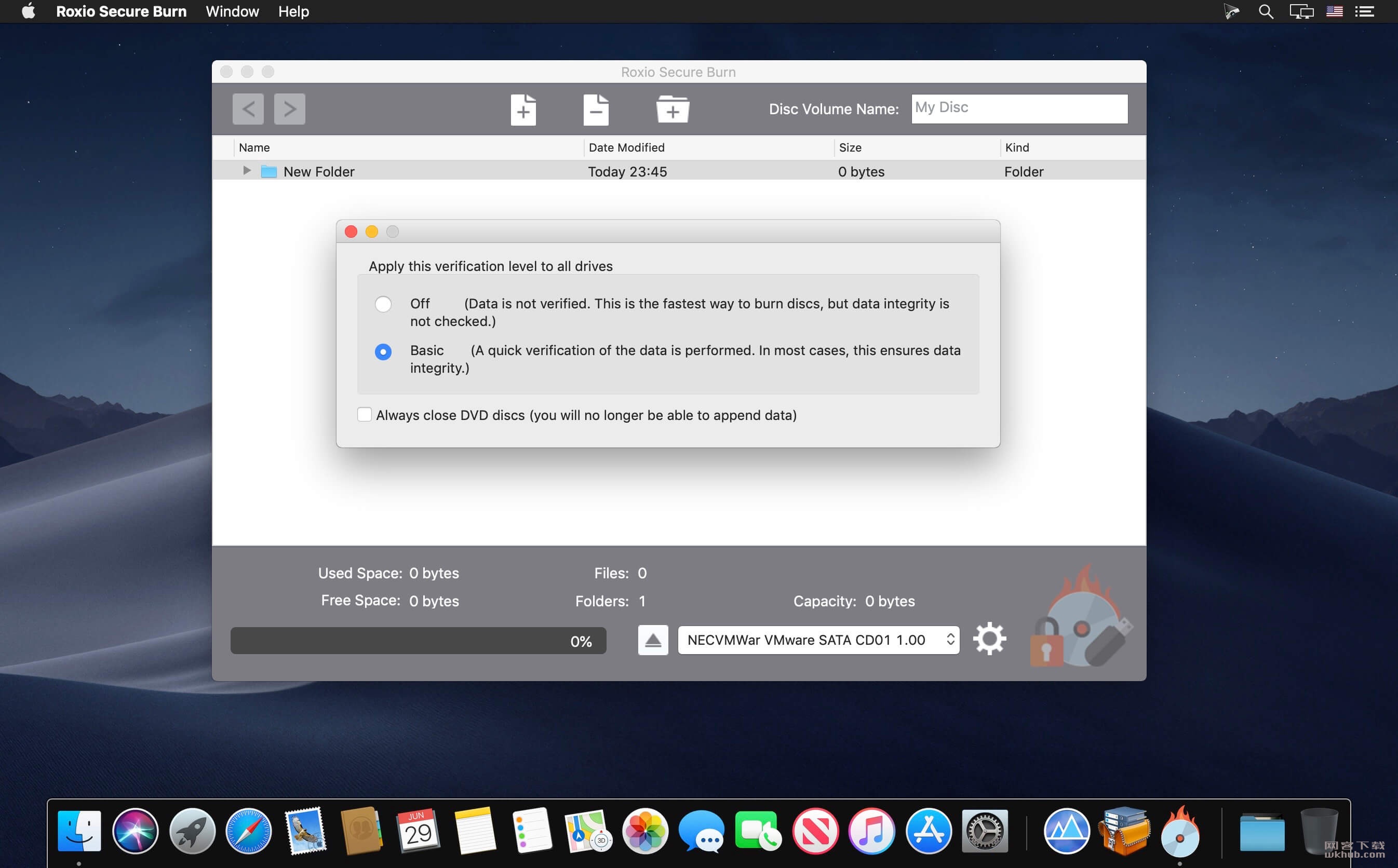
Task: Open the Help menu
Action: (x=293, y=11)
